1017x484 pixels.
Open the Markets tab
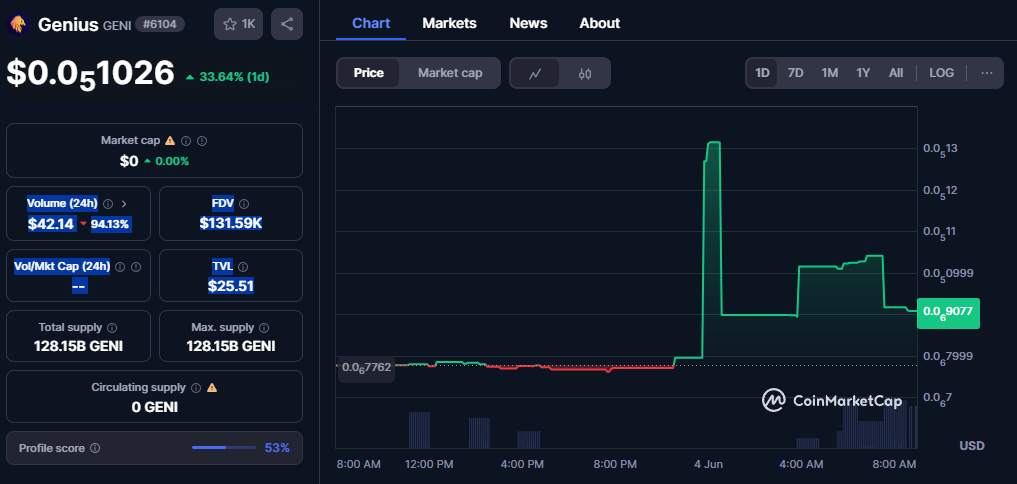(449, 23)
